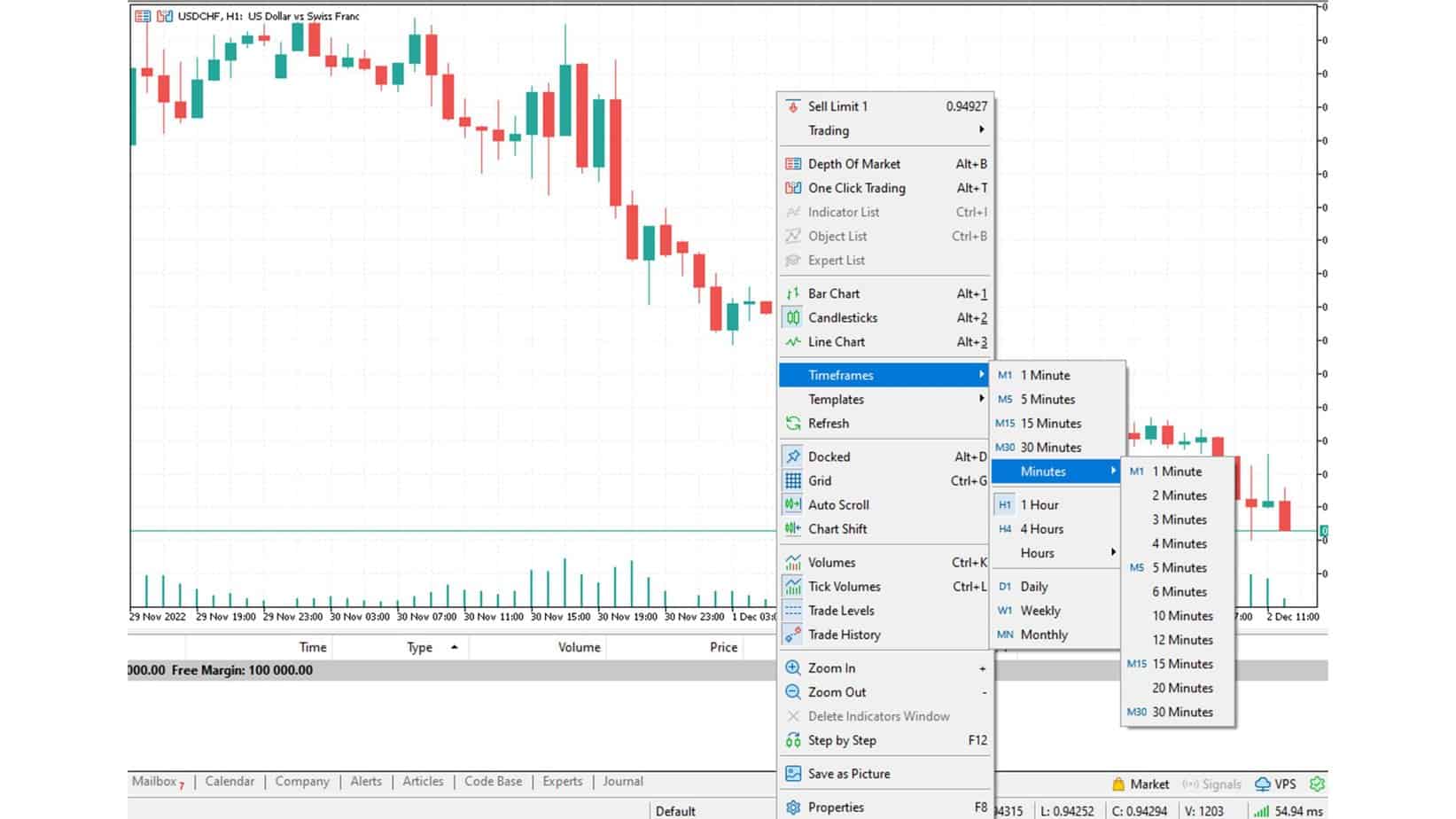Toggle Auto Scroll on the chart
Viewport: 1456px width, 819px height.
pos(837,505)
